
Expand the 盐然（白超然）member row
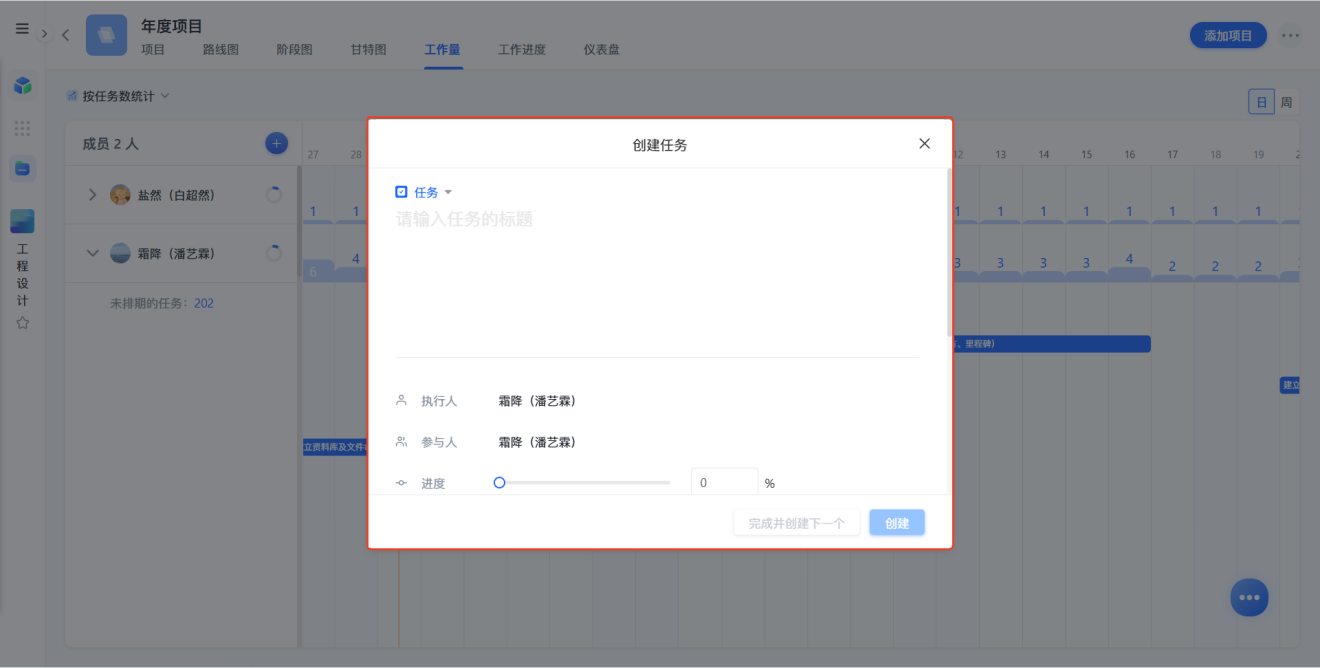tap(93, 195)
